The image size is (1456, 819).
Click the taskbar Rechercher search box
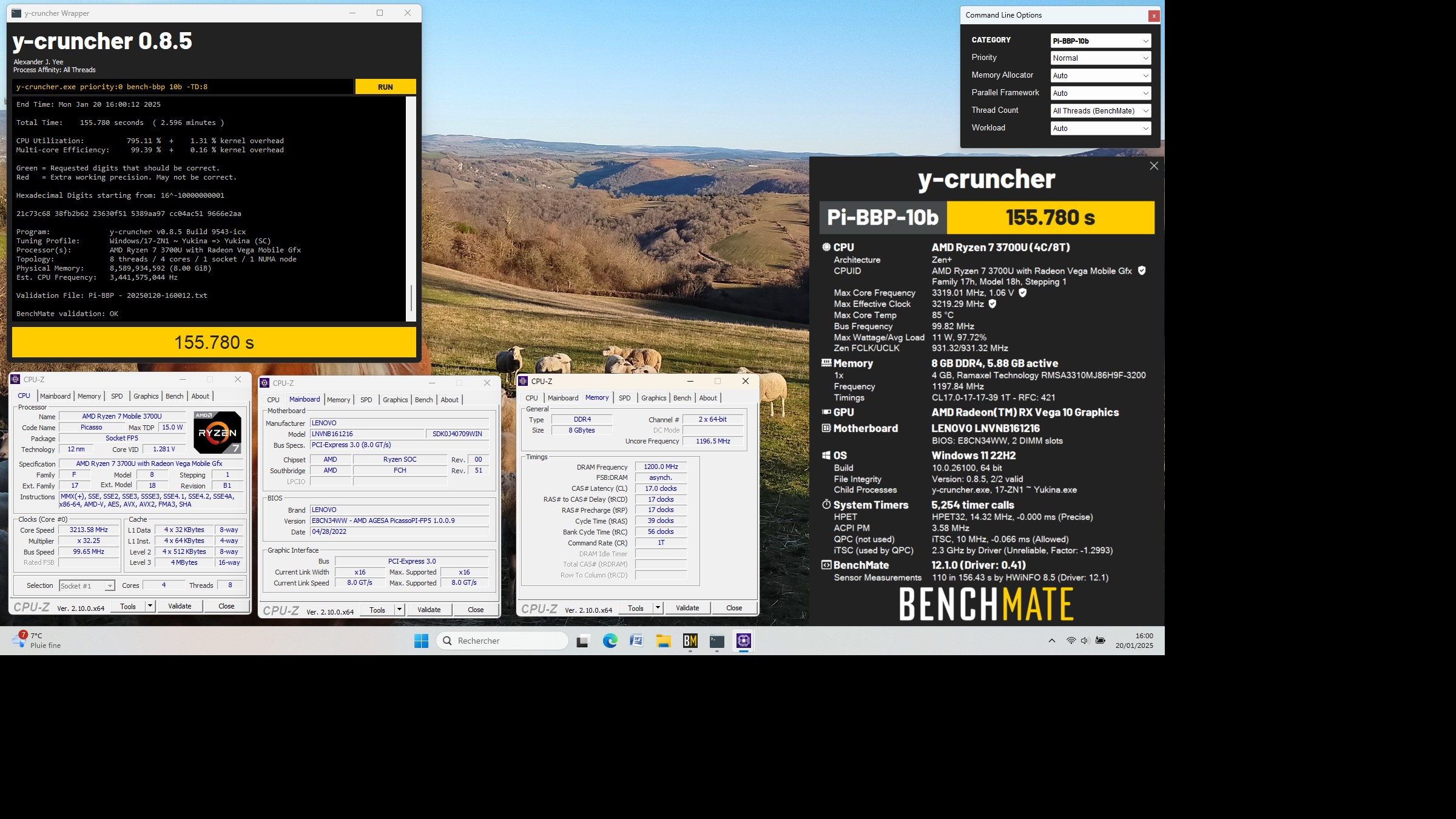502,641
